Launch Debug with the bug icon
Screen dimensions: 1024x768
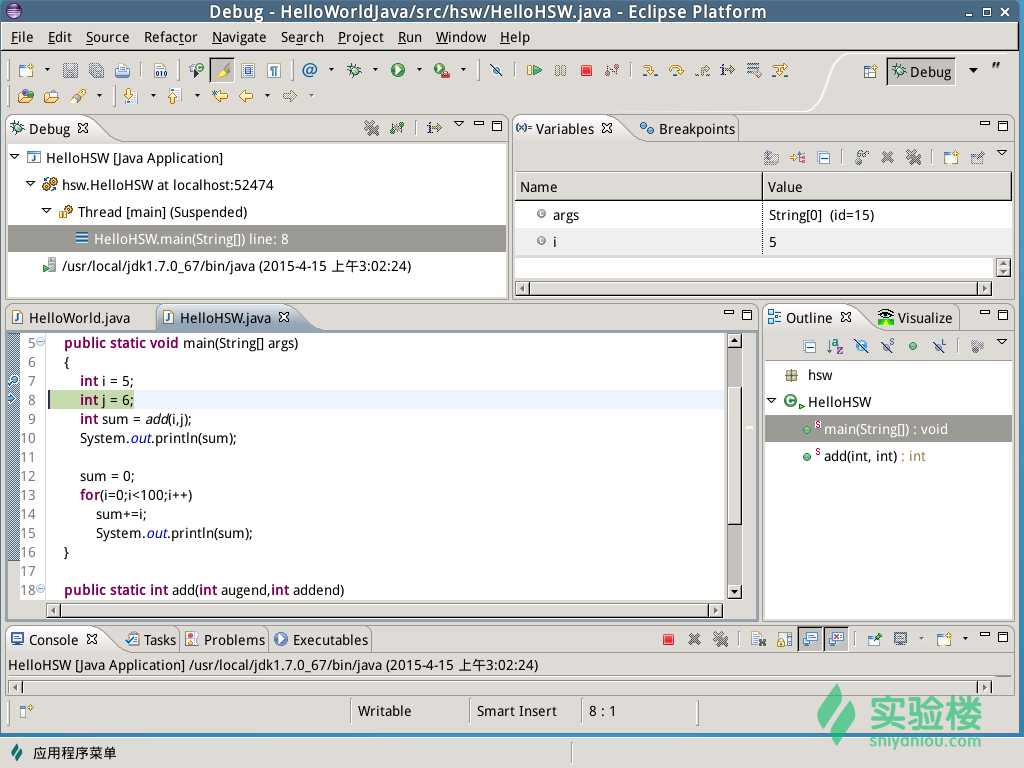click(355, 70)
